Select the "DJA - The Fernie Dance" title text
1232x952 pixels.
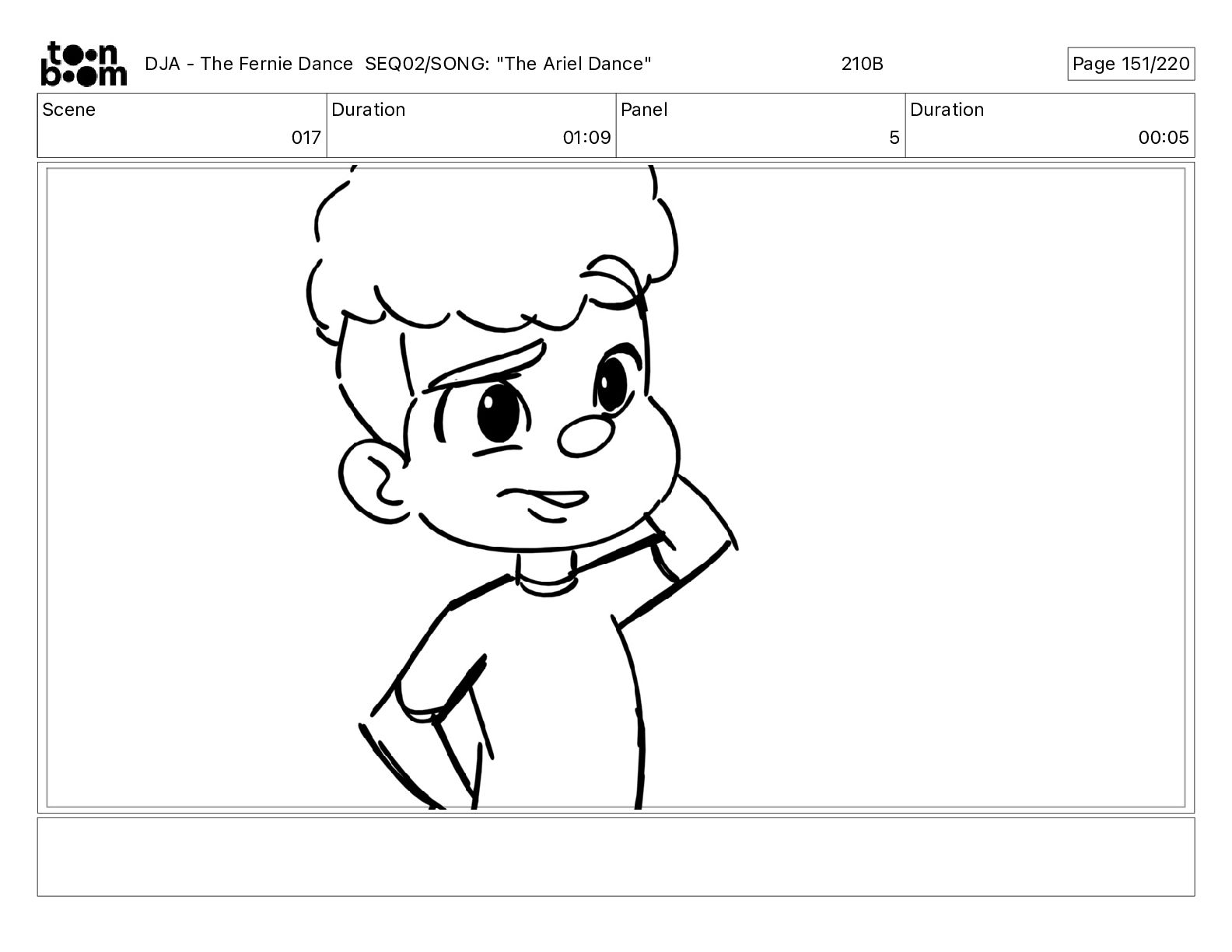point(249,64)
